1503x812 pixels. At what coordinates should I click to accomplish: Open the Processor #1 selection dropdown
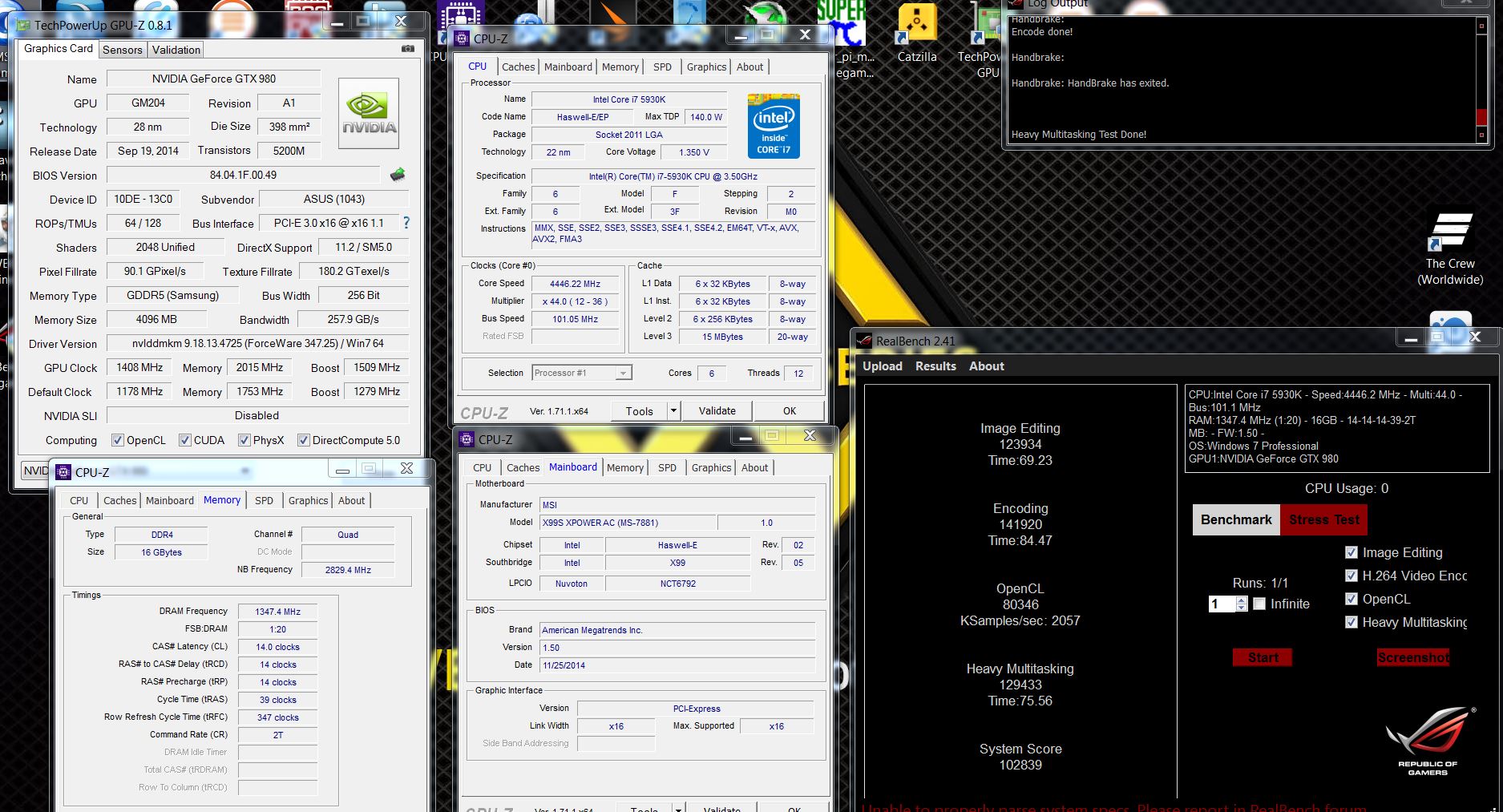coord(582,373)
